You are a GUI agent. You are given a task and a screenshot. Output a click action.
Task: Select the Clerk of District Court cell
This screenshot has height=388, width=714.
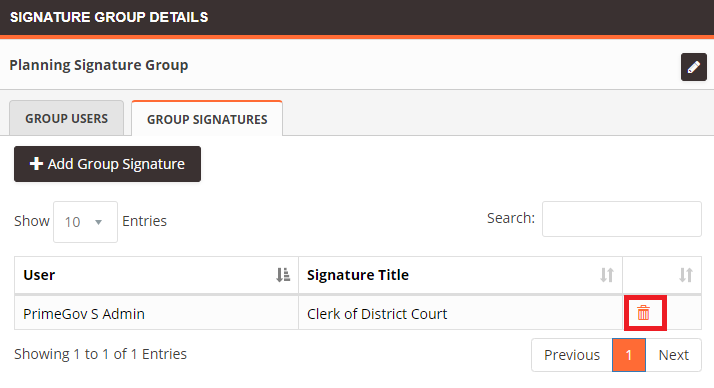click(x=460, y=313)
